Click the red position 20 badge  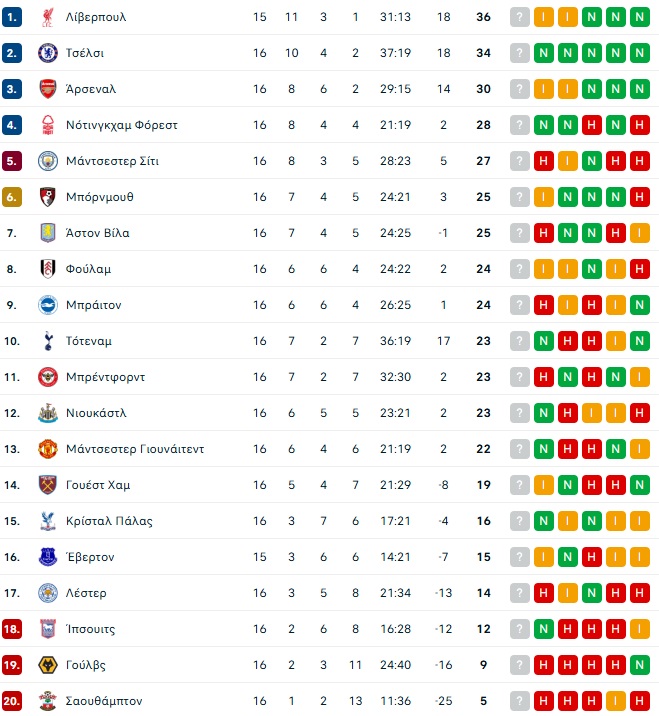coord(11,701)
